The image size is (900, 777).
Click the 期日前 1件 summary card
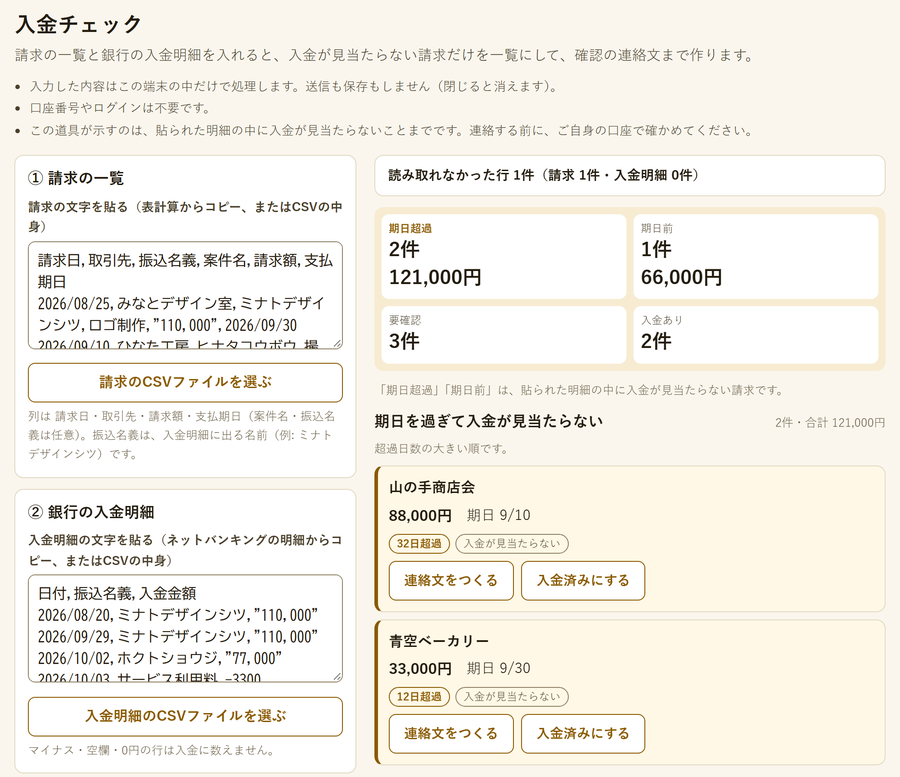[x=755, y=256]
